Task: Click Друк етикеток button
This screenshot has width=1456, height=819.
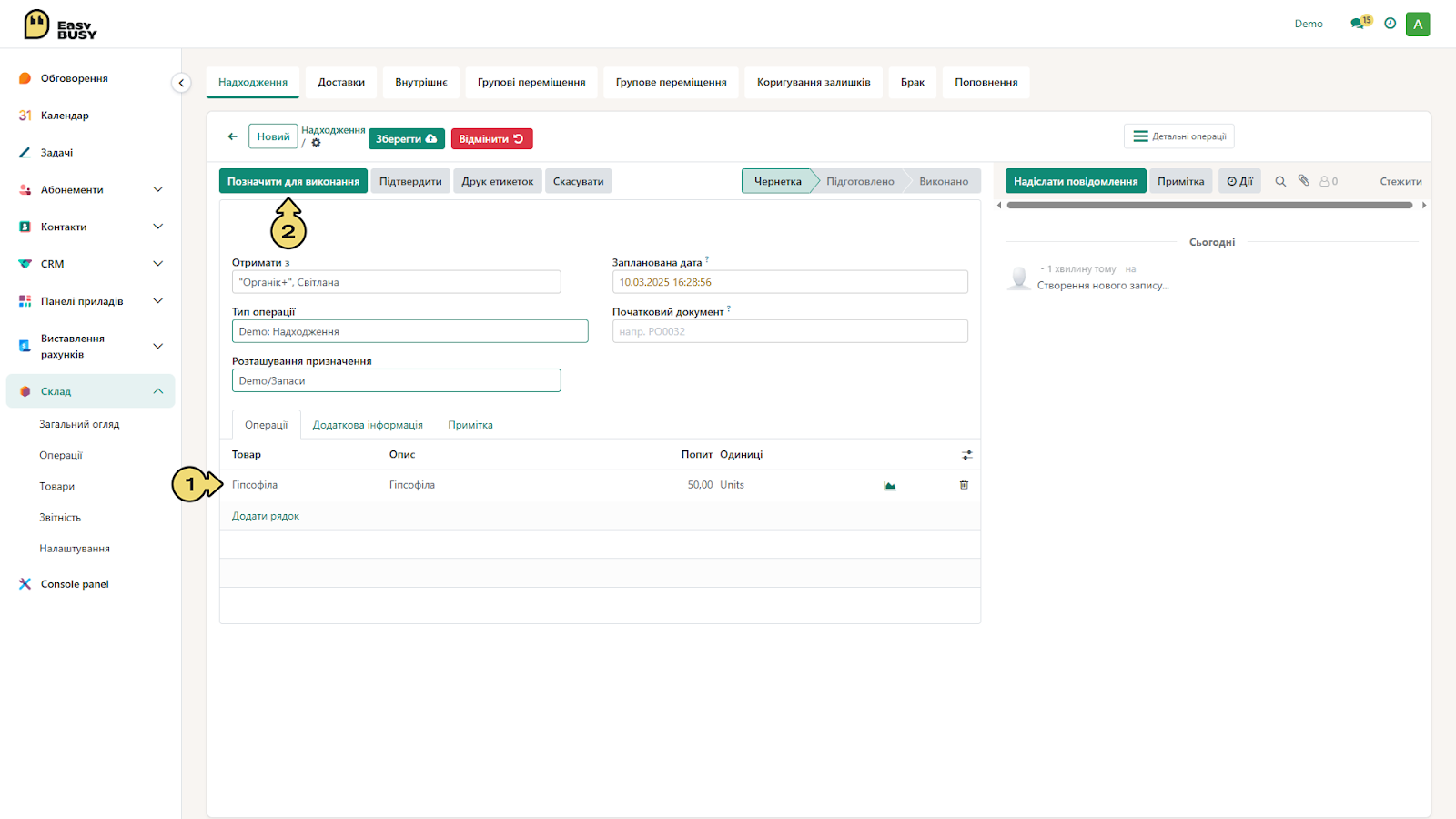Action: click(x=498, y=181)
